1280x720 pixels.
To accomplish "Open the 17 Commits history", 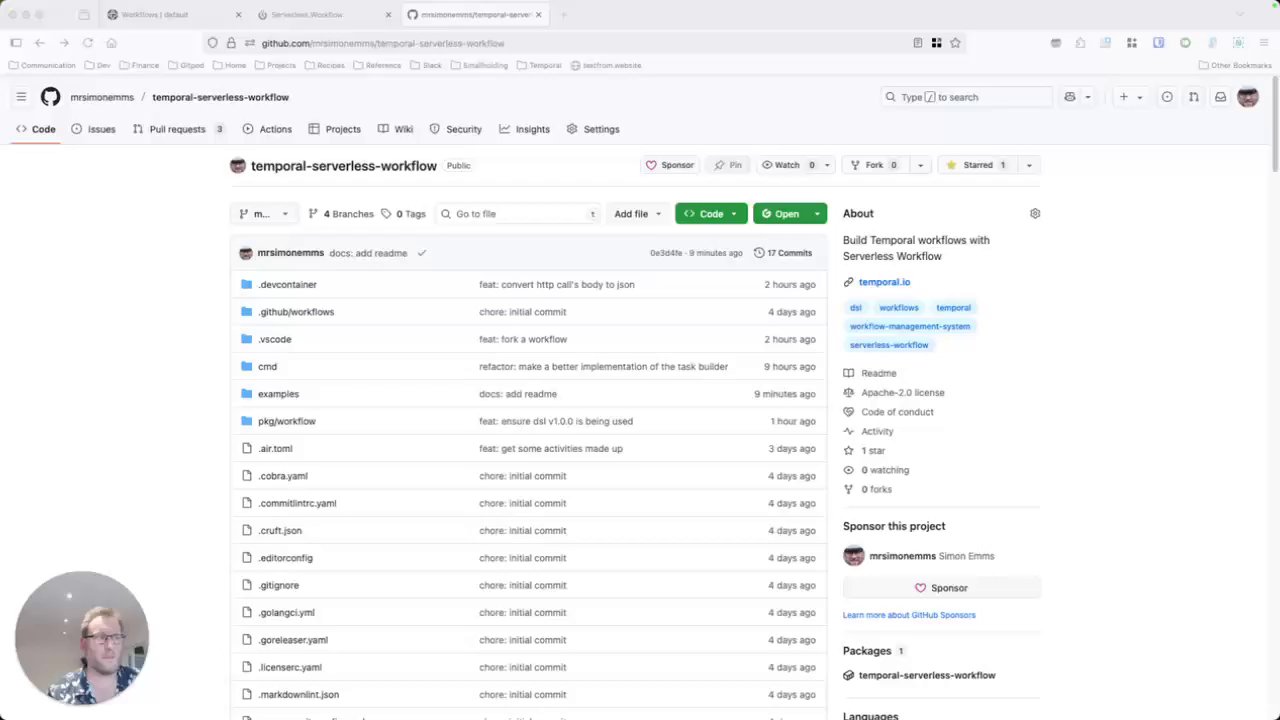I will [x=783, y=253].
